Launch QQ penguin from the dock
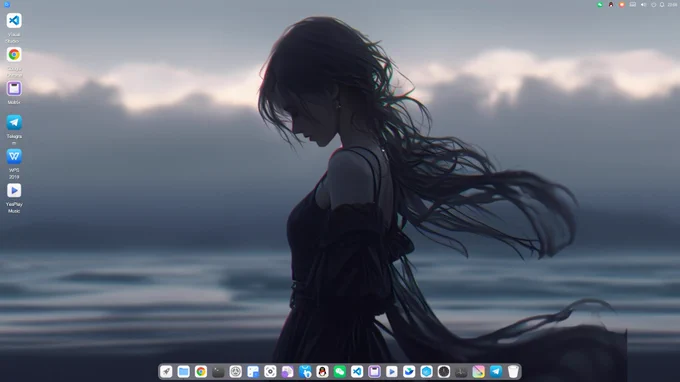 pyautogui.click(x=322, y=372)
